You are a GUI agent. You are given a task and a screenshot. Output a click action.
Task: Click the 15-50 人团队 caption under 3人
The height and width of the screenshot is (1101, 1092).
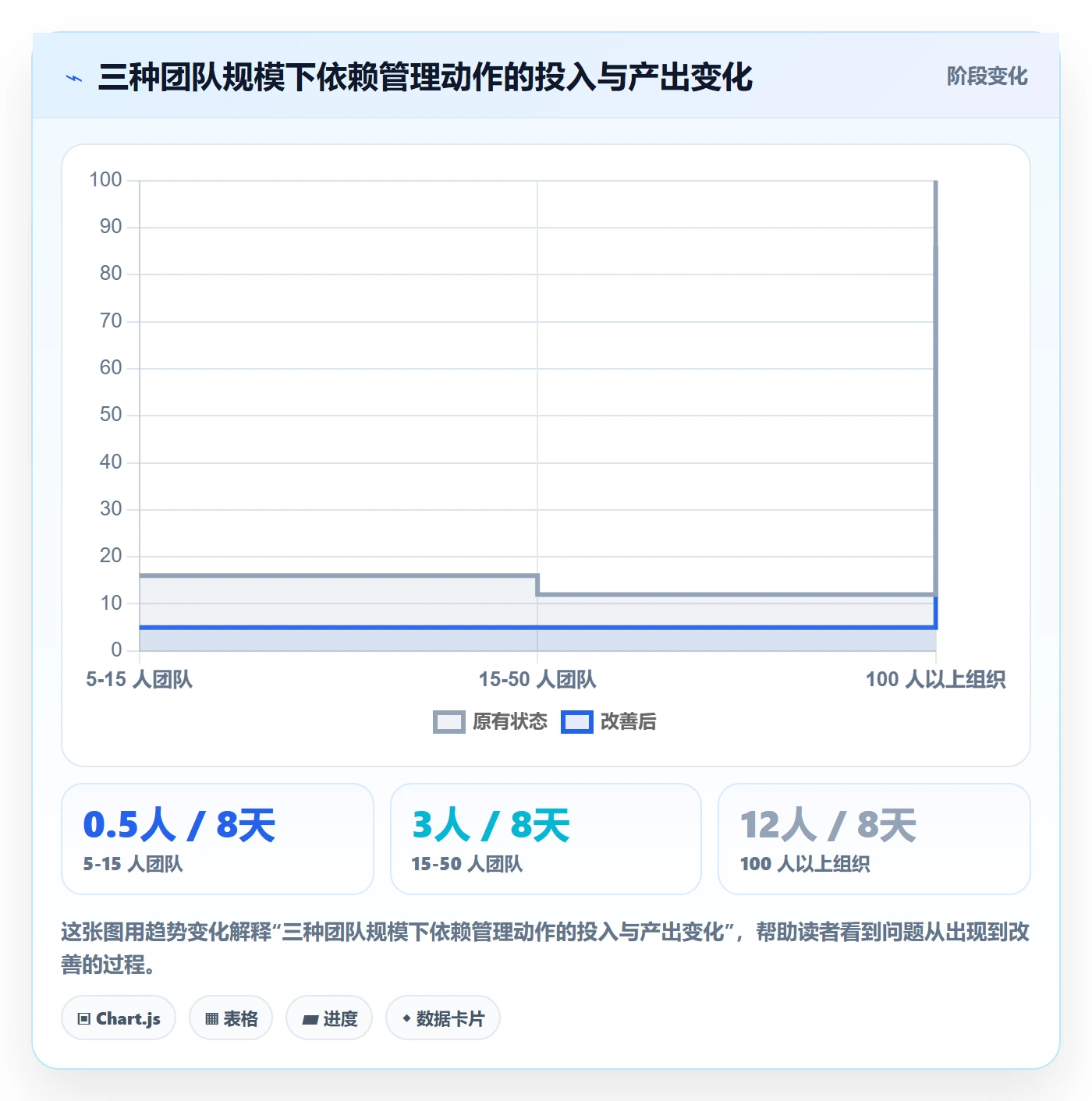tap(467, 864)
